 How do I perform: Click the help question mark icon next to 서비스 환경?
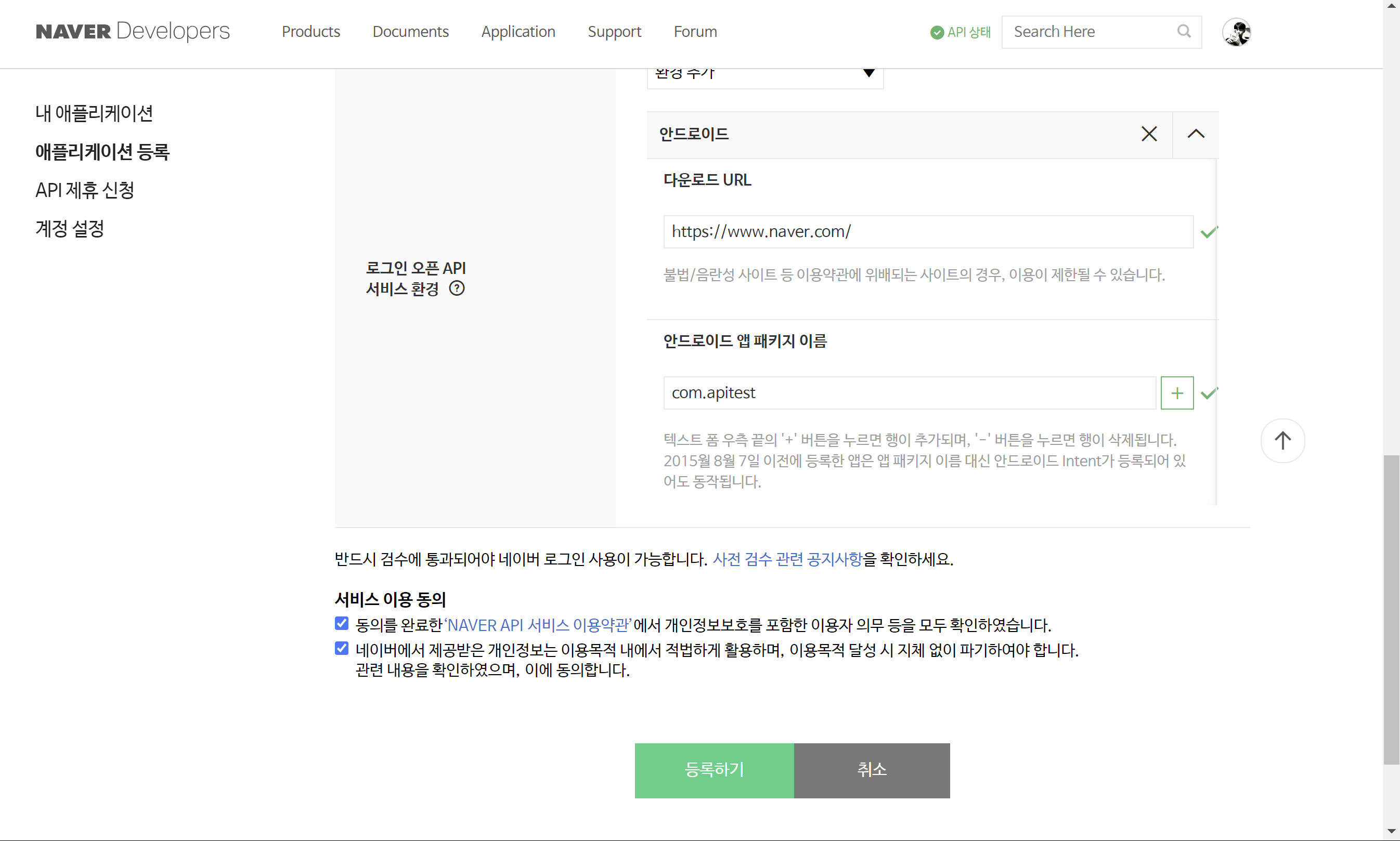[x=457, y=288]
